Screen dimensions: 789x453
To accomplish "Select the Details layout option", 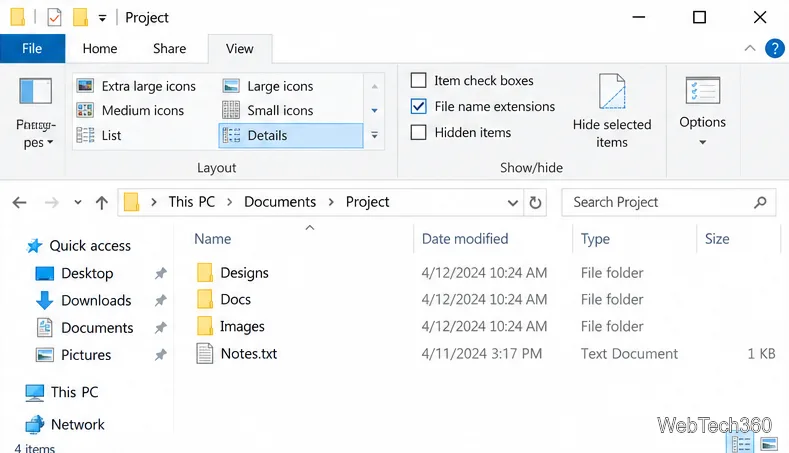I will 291,135.
